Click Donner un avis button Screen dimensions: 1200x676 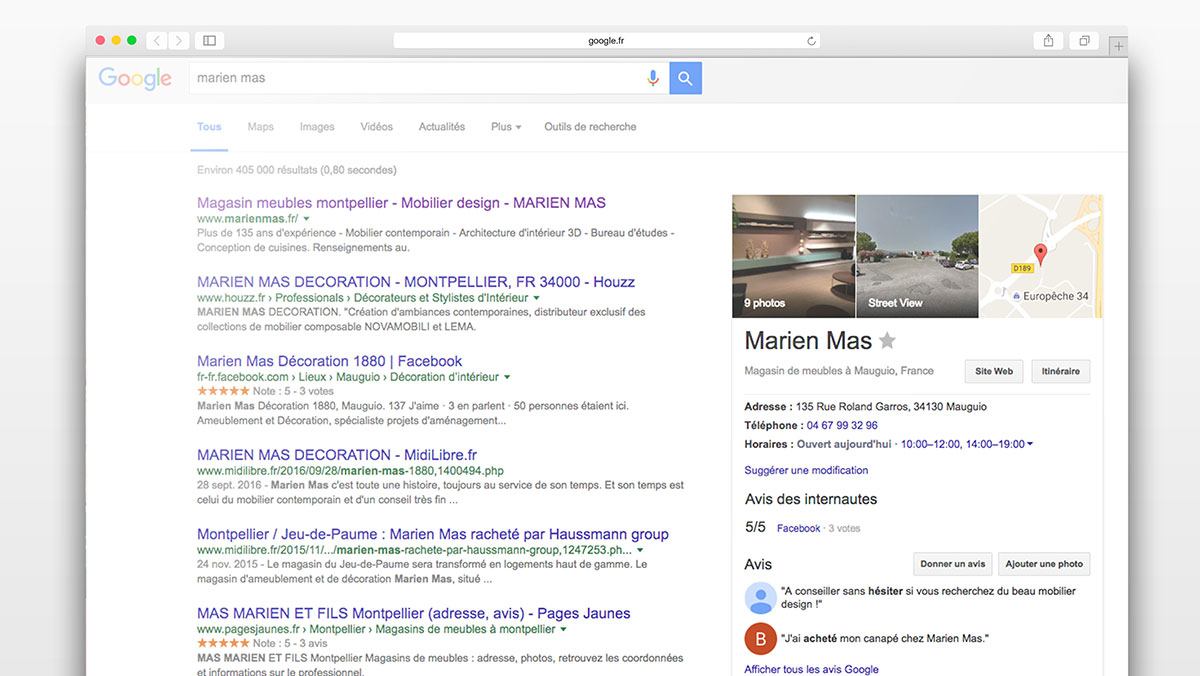coord(953,564)
